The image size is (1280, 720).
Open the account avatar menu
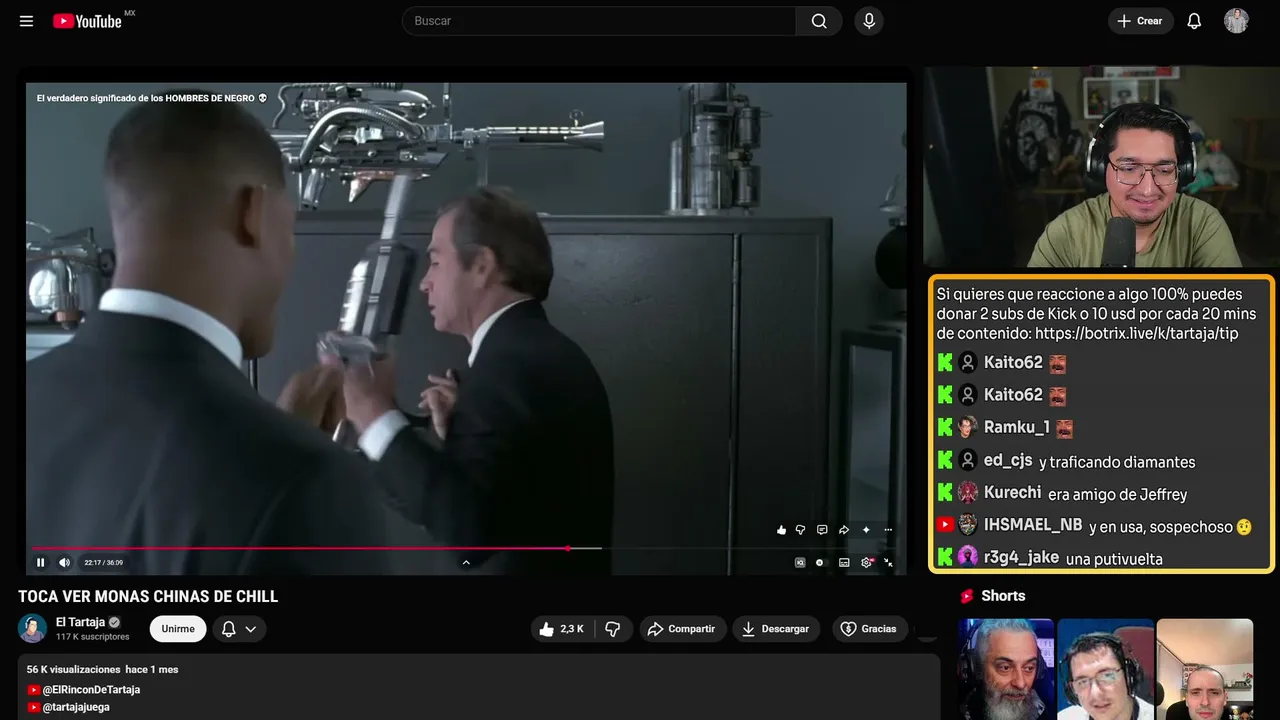pos(1236,21)
